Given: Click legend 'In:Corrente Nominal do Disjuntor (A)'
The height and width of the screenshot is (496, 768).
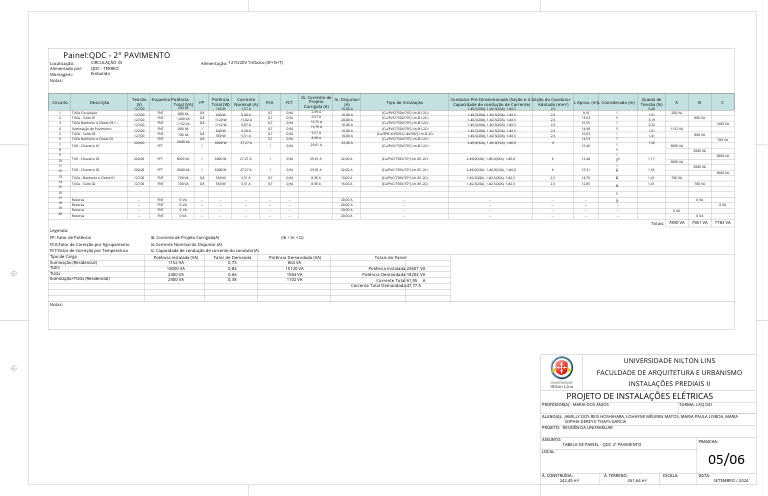Looking at the screenshot, I should pyautogui.click(x=187, y=244).
